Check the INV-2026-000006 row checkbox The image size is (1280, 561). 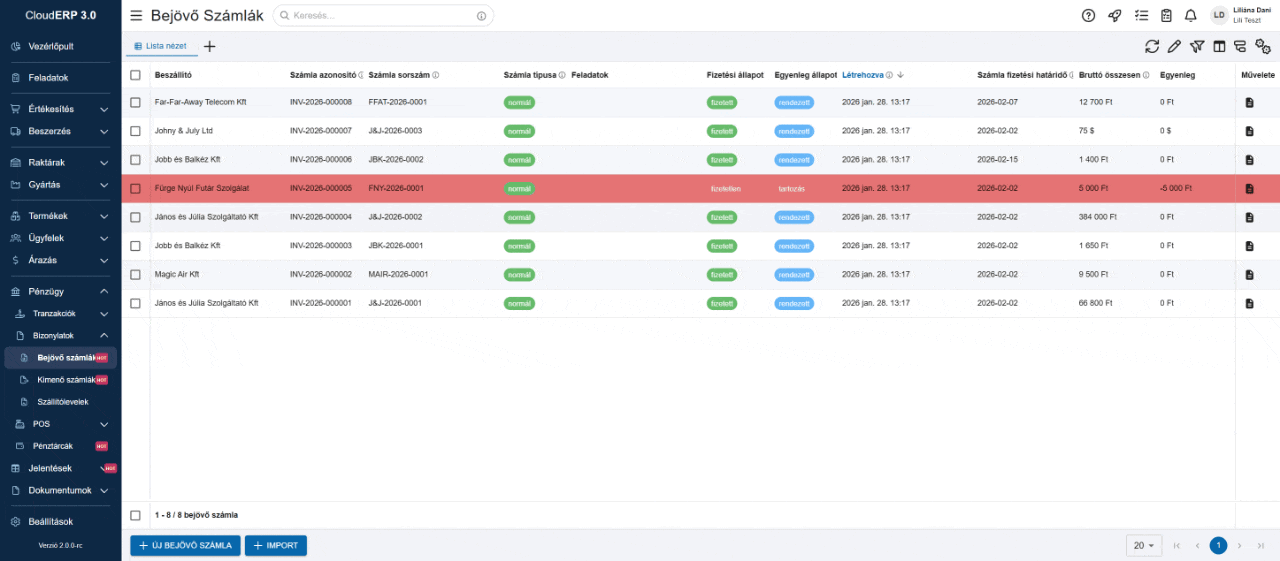coord(135,160)
